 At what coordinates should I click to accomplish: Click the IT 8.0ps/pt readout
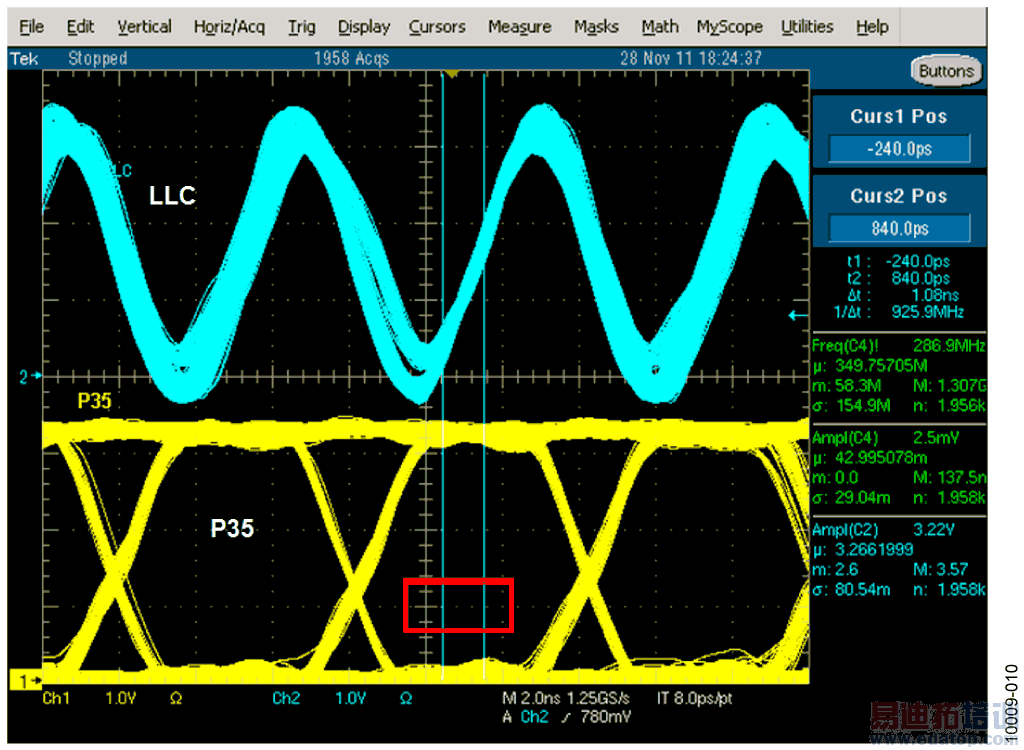pyautogui.click(x=694, y=698)
